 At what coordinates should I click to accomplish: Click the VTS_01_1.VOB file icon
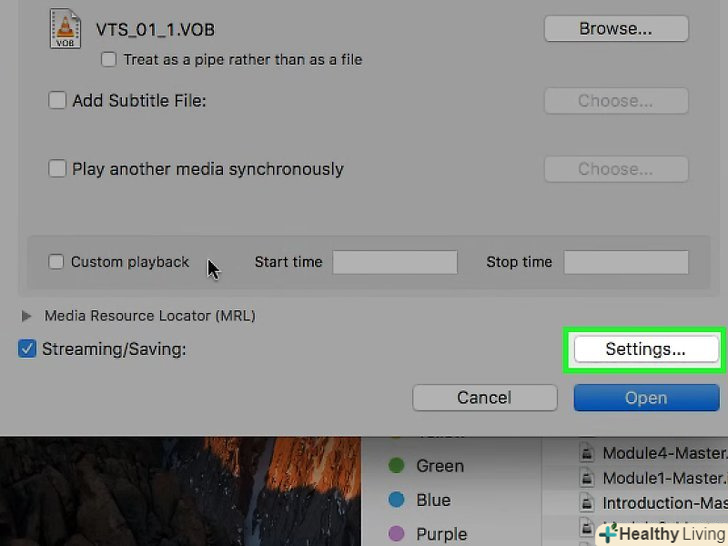(x=64, y=29)
